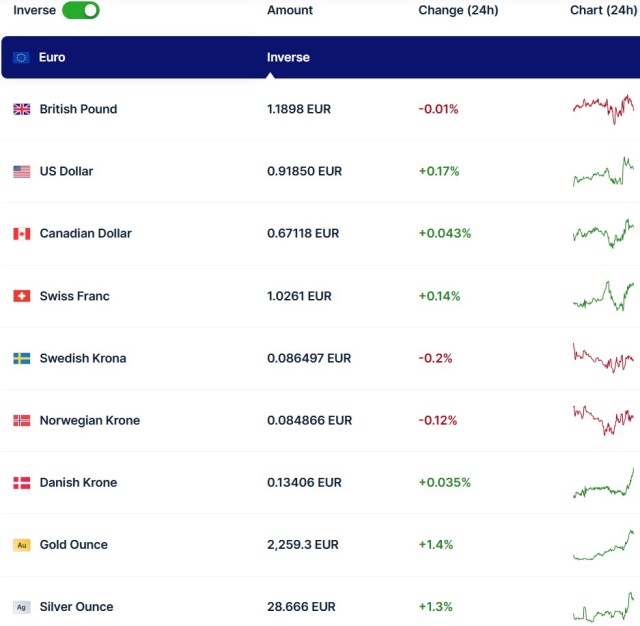Click the Gold Ounce Au icon
640x626 pixels.
point(21,545)
